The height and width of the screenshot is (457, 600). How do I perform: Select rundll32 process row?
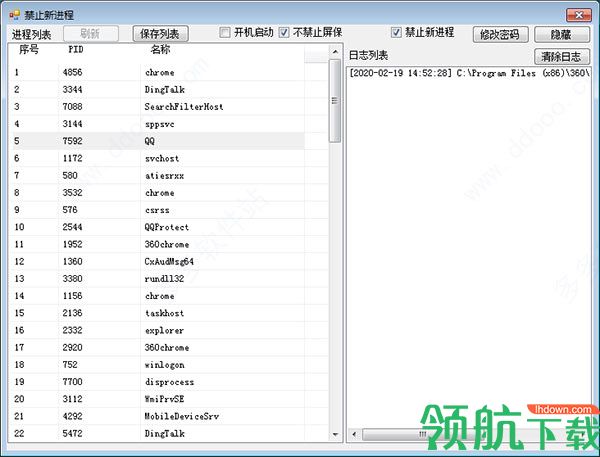point(159,279)
